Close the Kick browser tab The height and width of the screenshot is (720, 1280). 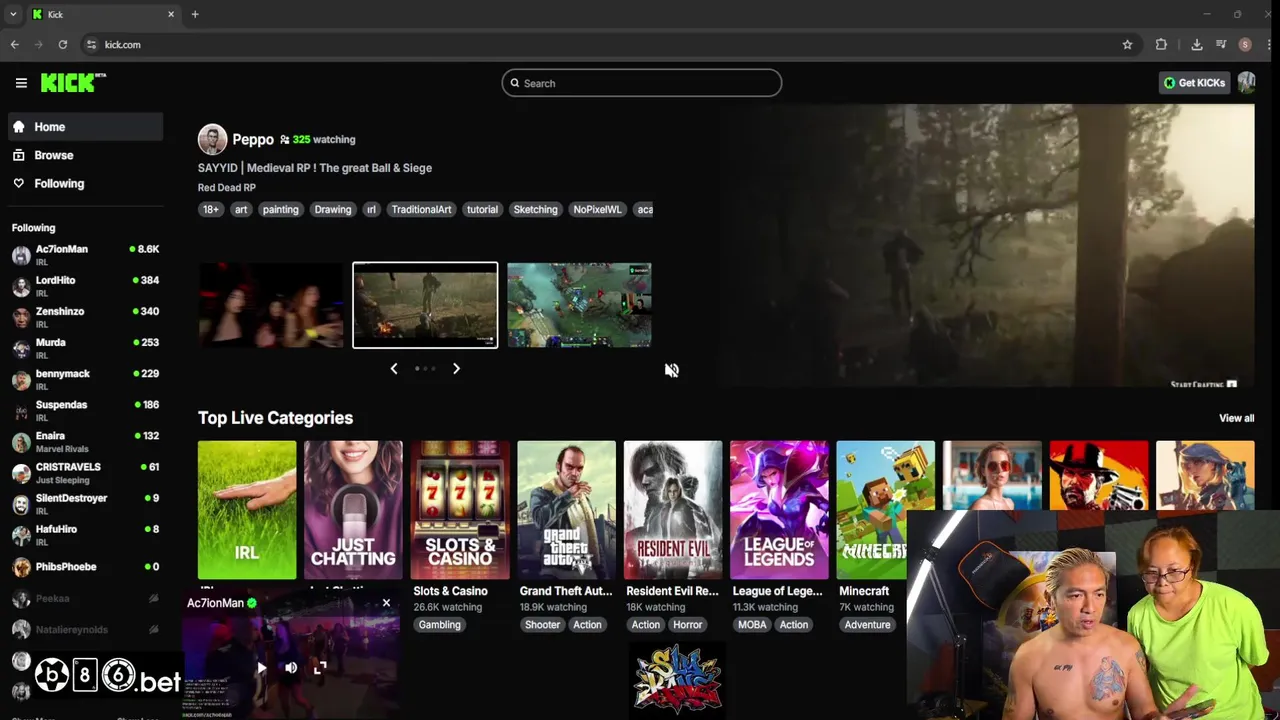click(x=171, y=14)
